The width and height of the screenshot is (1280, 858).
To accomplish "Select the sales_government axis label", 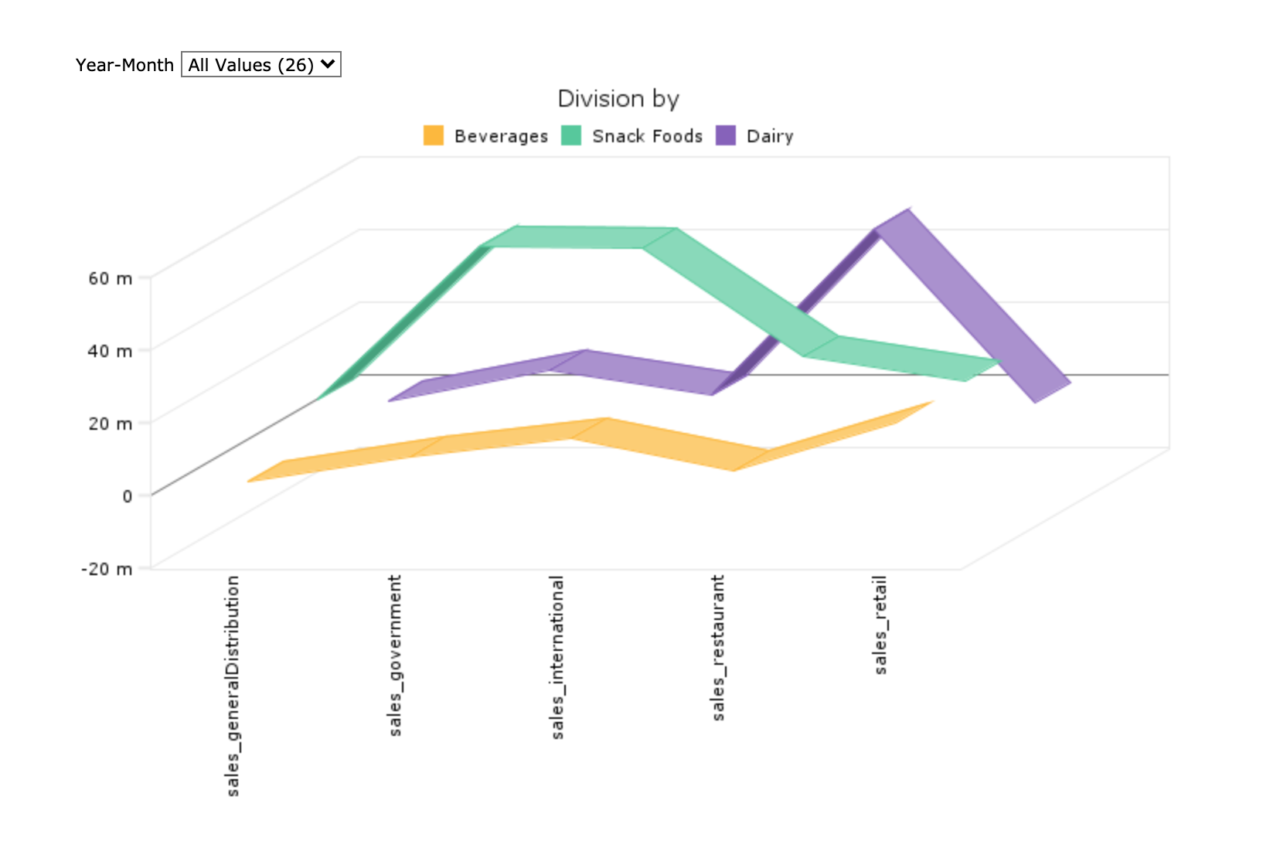I will point(396,655).
